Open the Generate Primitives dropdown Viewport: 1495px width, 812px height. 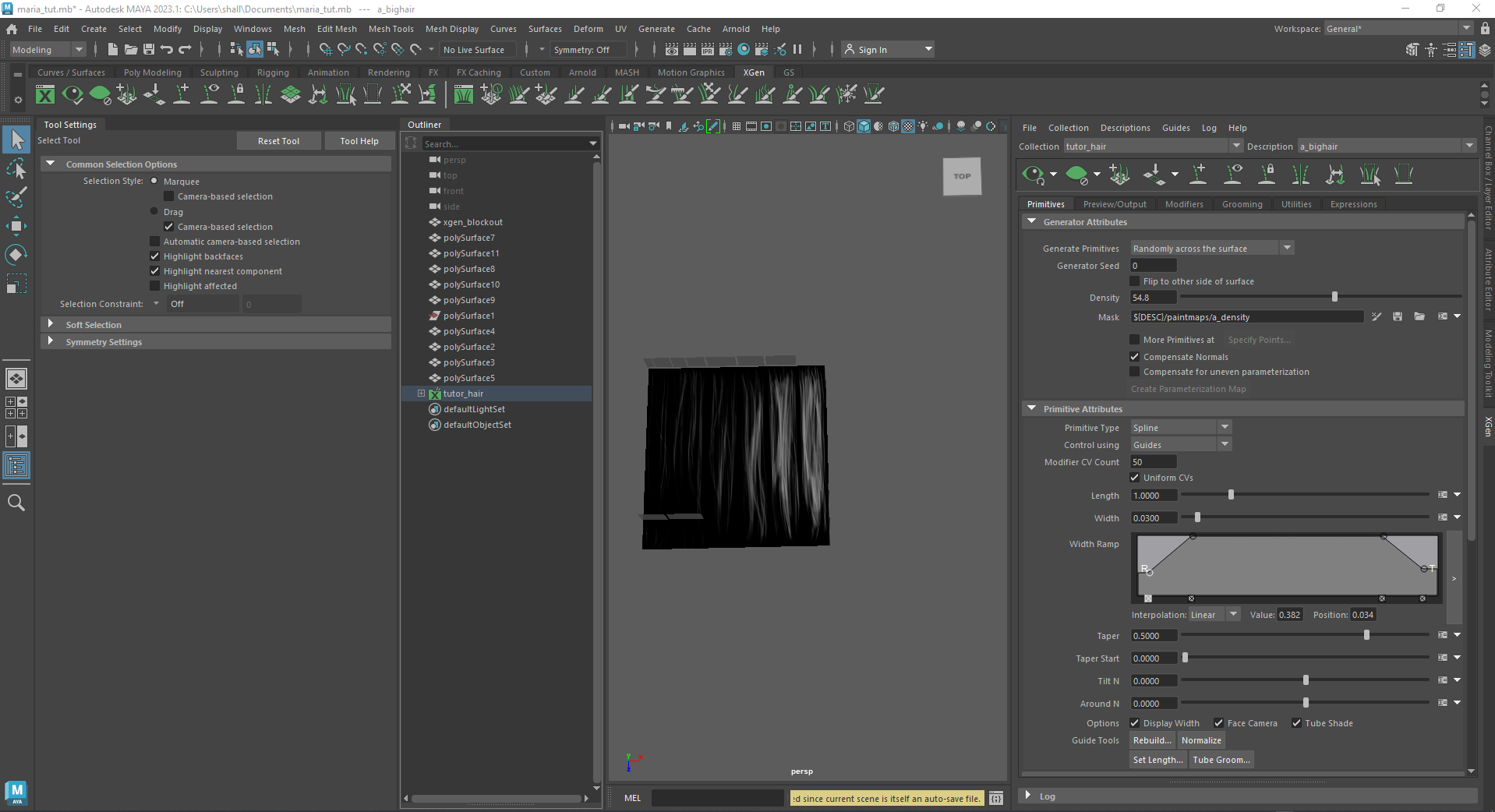[x=1286, y=248]
